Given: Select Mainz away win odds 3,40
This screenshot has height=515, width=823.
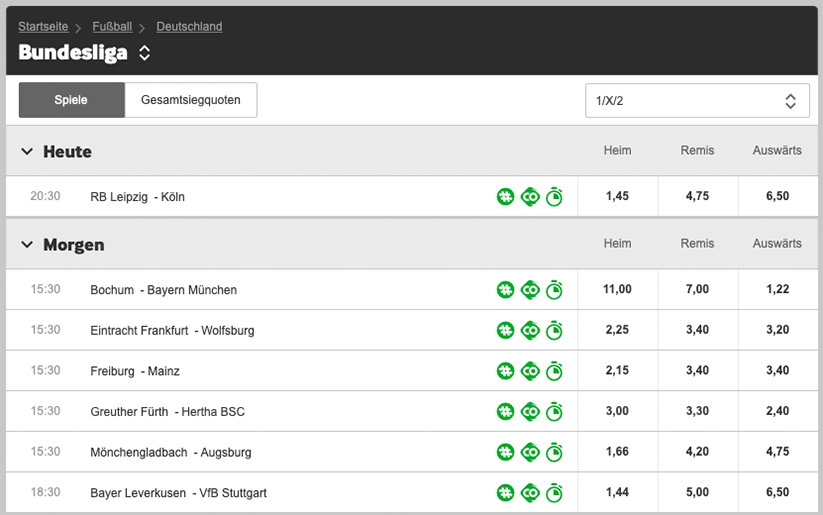Looking at the screenshot, I should pyautogui.click(x=778, y=370).
